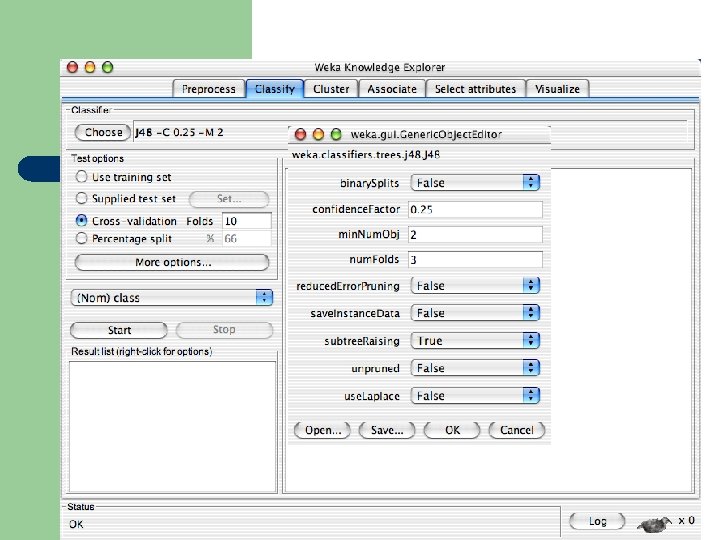Click the Choose classifier button
The height and width of the screenshot is (540, 720).
[103, 132]
